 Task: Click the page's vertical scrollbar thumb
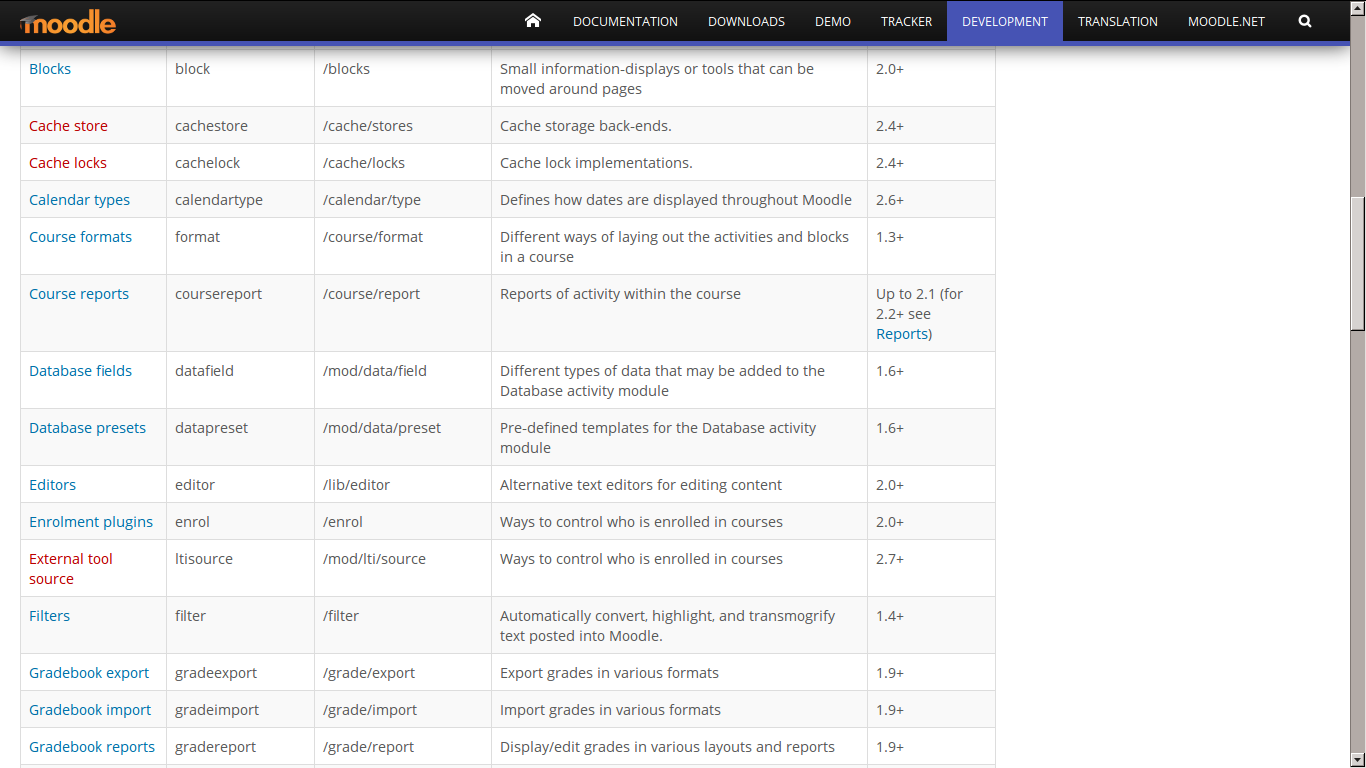pyautogui.click(x=1358, y=263)
